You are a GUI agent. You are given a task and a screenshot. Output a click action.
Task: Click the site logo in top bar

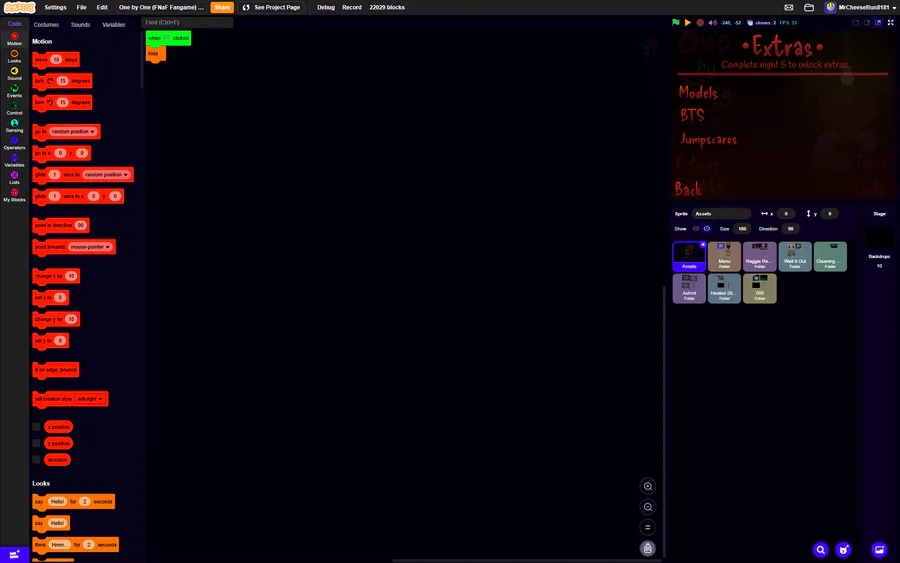click(20, 7)
